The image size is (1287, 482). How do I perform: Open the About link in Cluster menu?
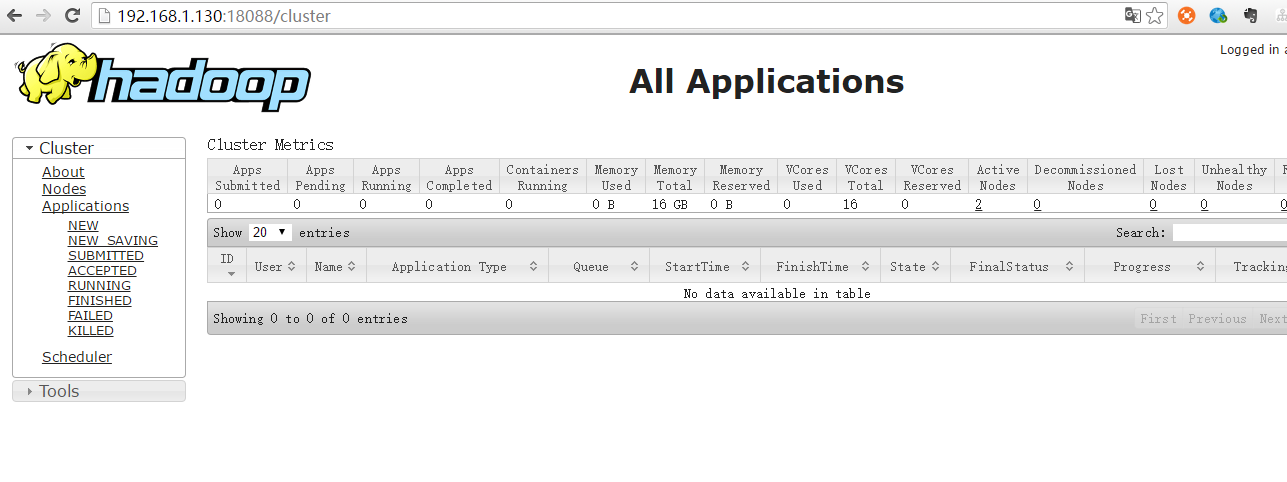(x=63, y=172)
